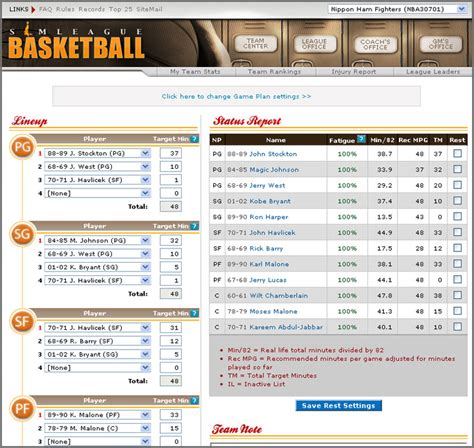Go to League Leaders tab
The height and width of the screenshot is (448, 474).
[x=433, y=72]
